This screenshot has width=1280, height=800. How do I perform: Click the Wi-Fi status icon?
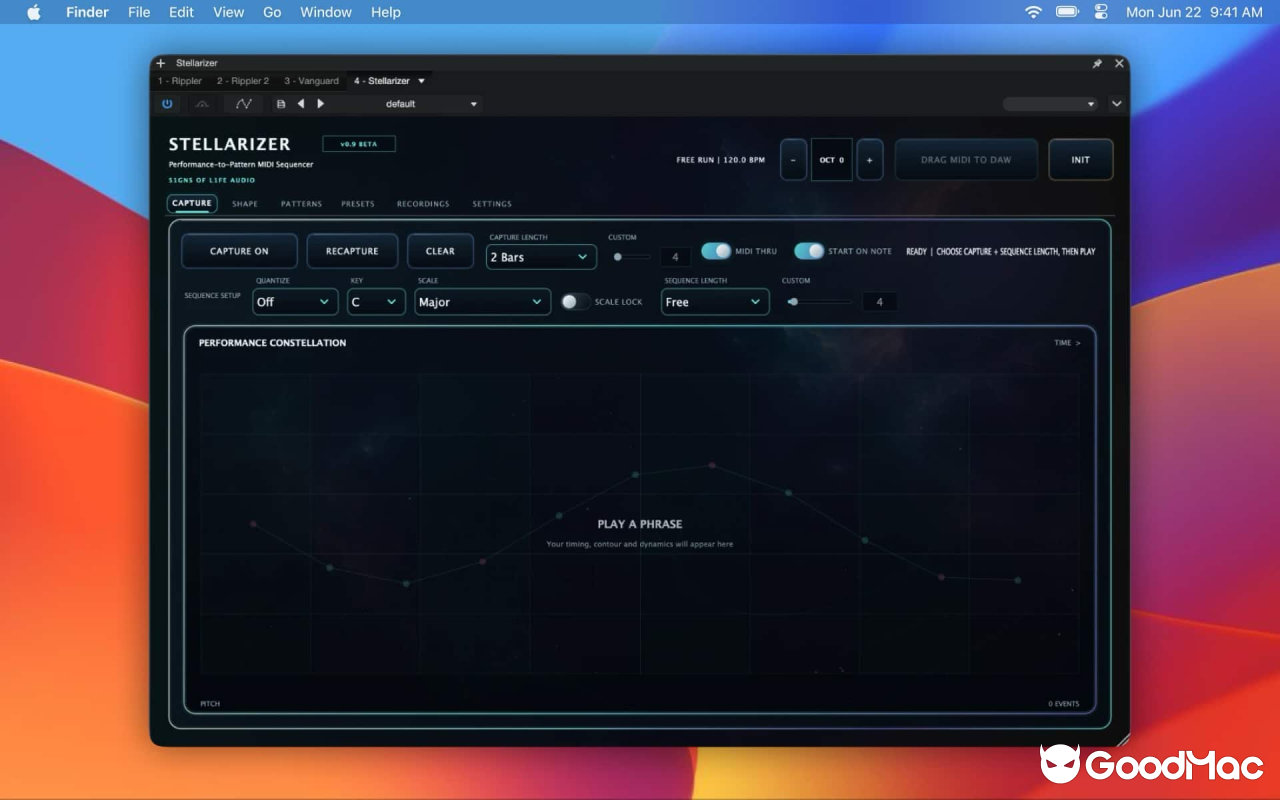pyautogui.click(x=1033, y=12)
